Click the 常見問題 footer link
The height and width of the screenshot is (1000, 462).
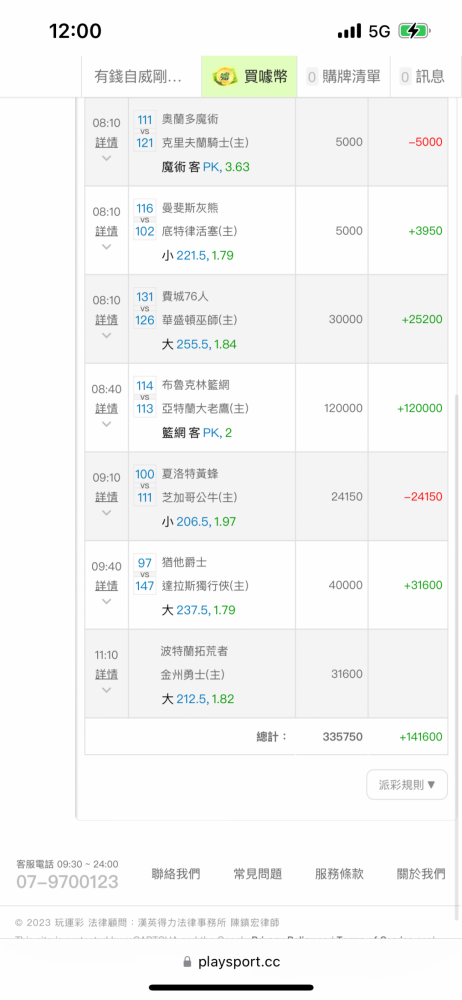click(258, 874)
